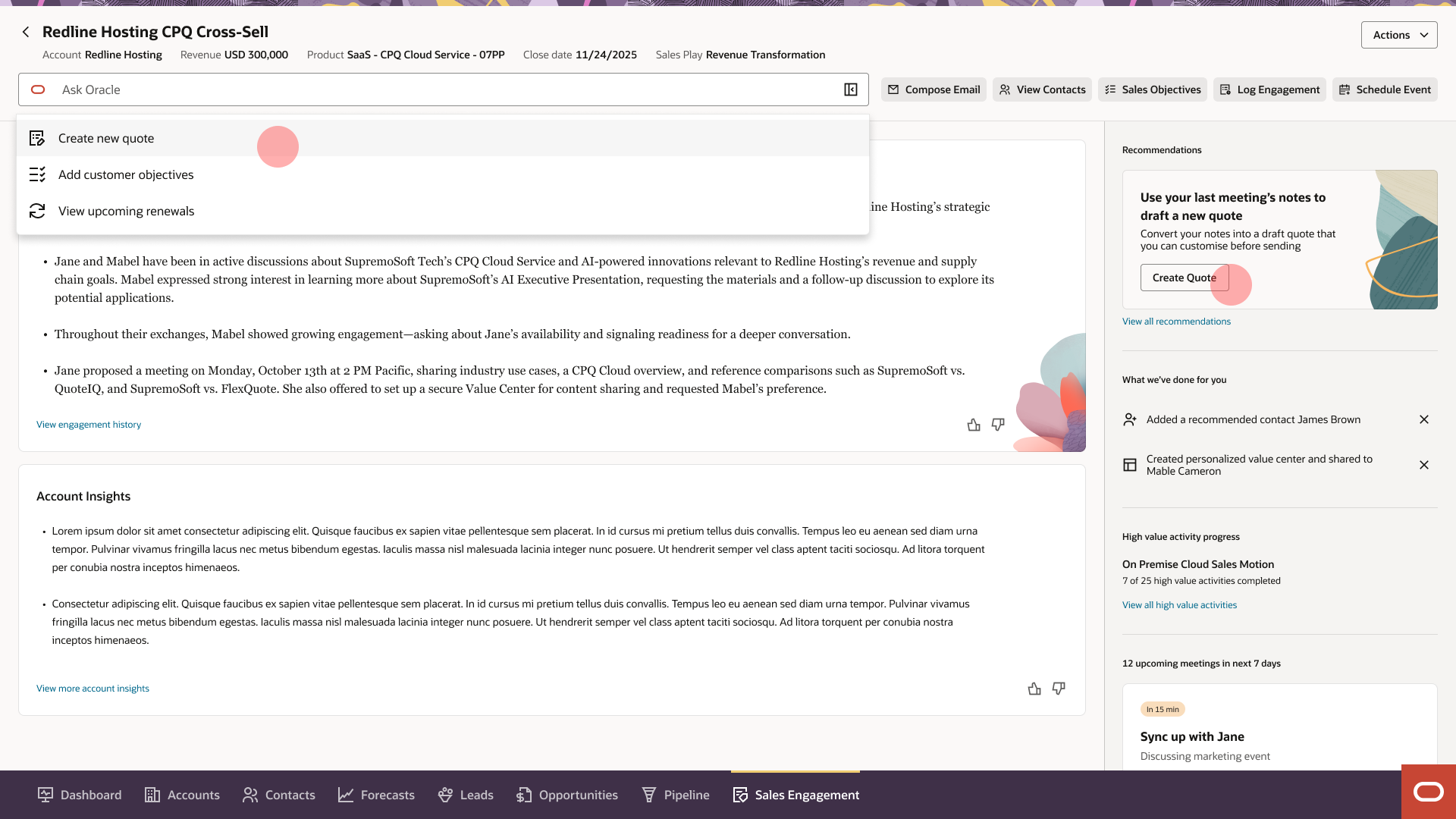Open View all recommendations link
The image size is (1456, 819).
pos(1176,322)
